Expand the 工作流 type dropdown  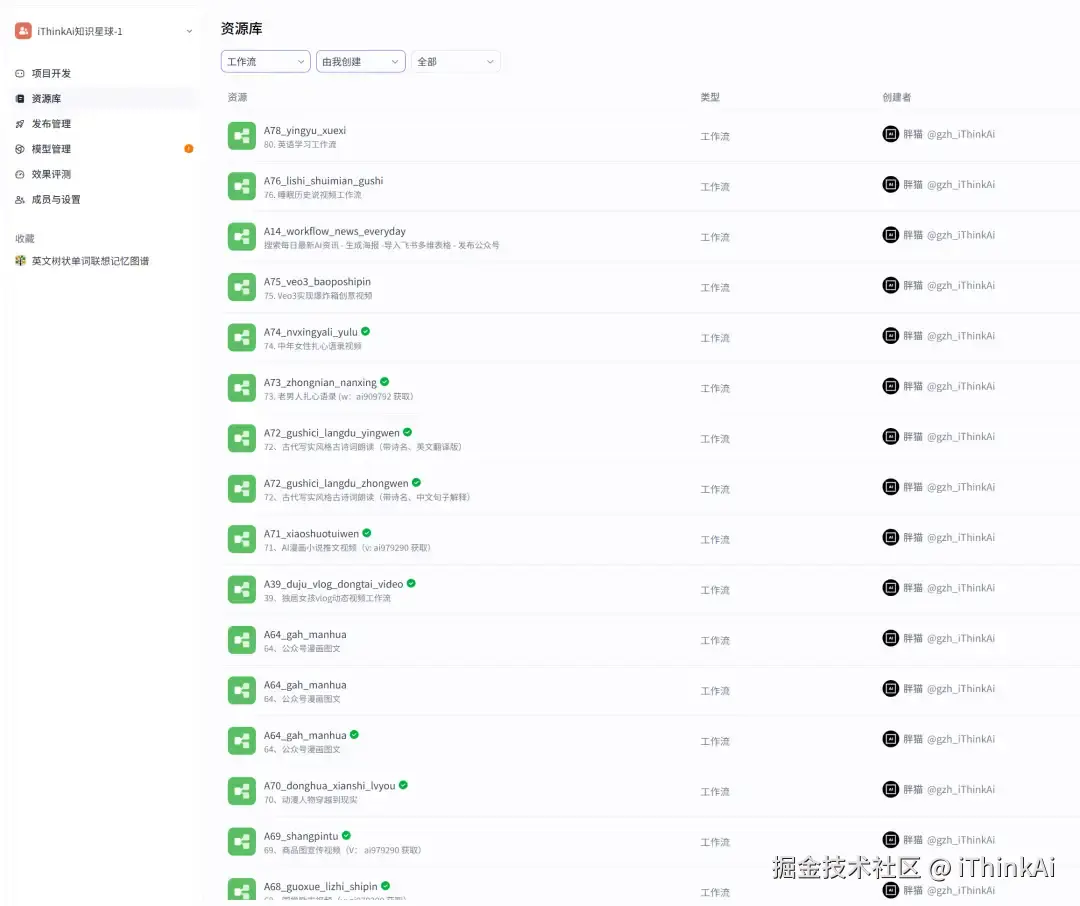click(265, 61)
